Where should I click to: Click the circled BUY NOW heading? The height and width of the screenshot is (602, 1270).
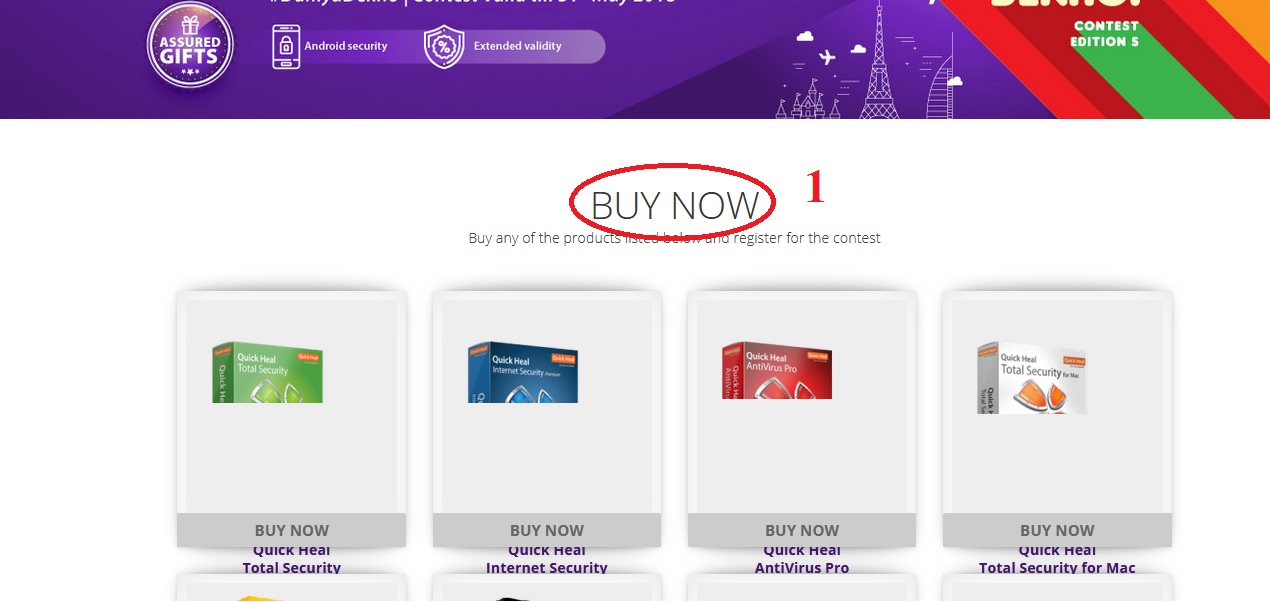pyautogui.click(x=675, y=205)
